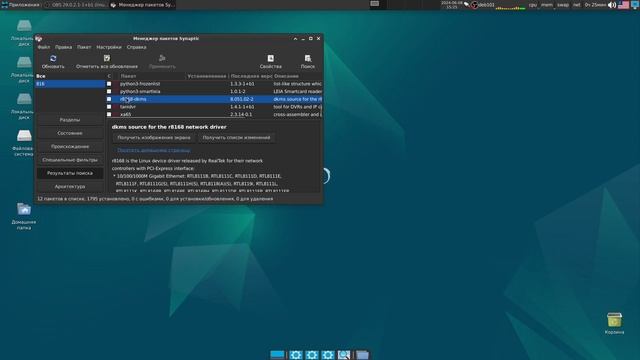Click Отметить все обновления toolbar icon
The image size is (640, 360).
click(x=107, y=58)
